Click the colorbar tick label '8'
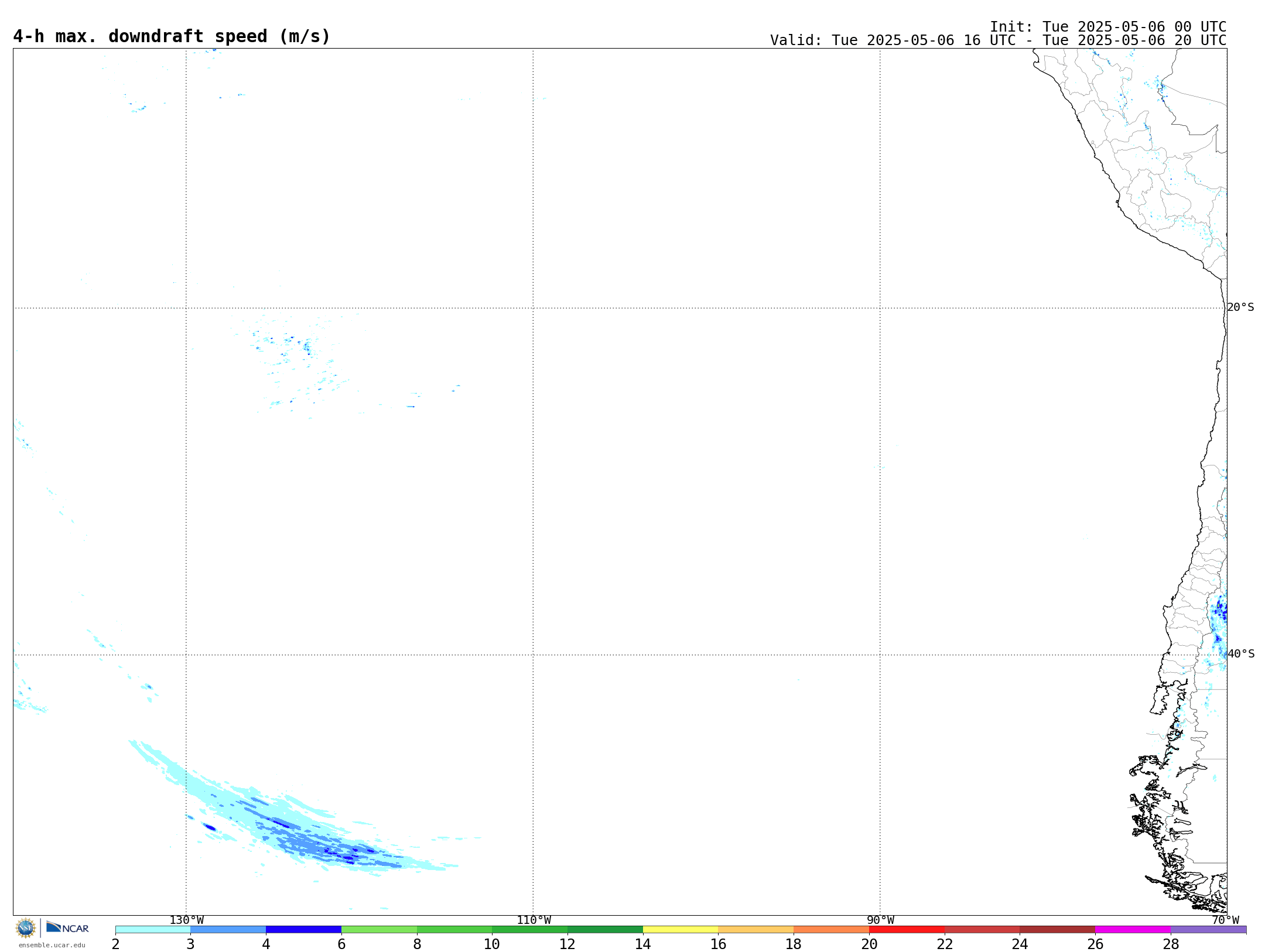Screen dimensions: 1265x952 coord(417,944)
